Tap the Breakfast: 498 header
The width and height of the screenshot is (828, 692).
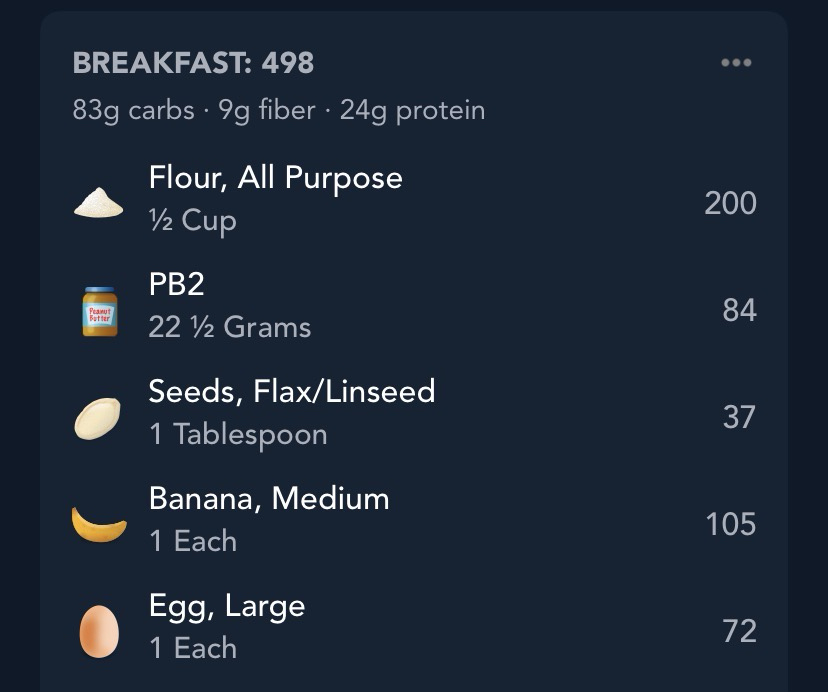point(193,63)
